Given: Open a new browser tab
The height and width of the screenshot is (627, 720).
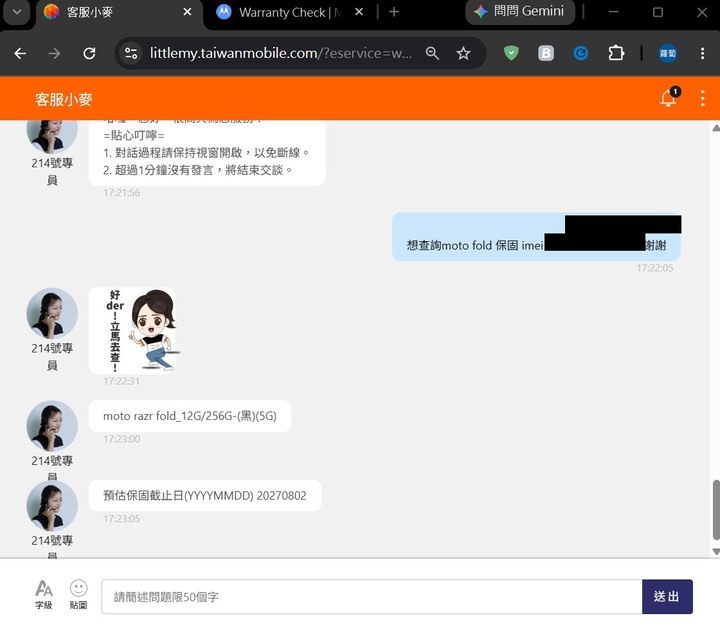Looking at the screenshot, I should pos(394,12).
